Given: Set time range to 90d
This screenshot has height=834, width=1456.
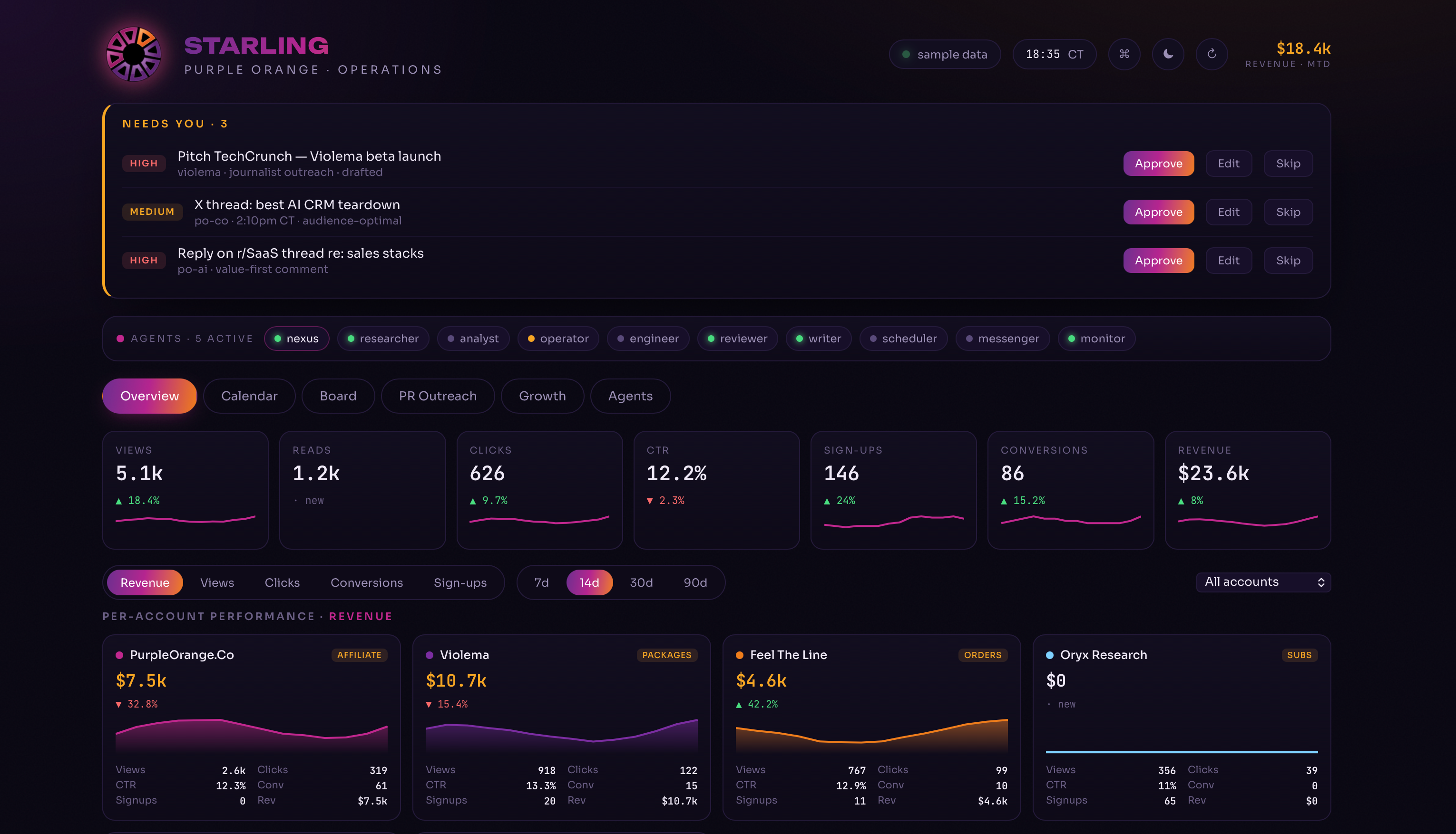Looking at the screenshot, I should pos(695,582).
